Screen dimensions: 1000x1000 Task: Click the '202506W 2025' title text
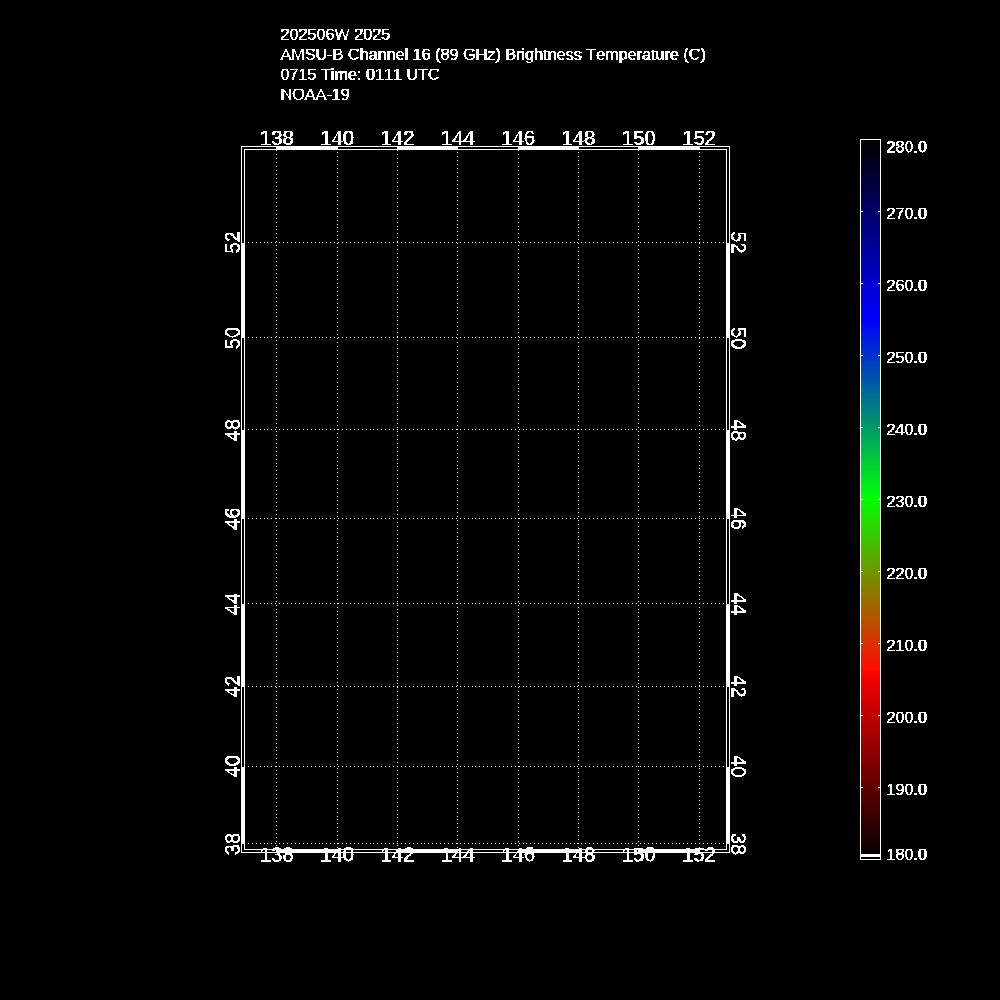335,34
